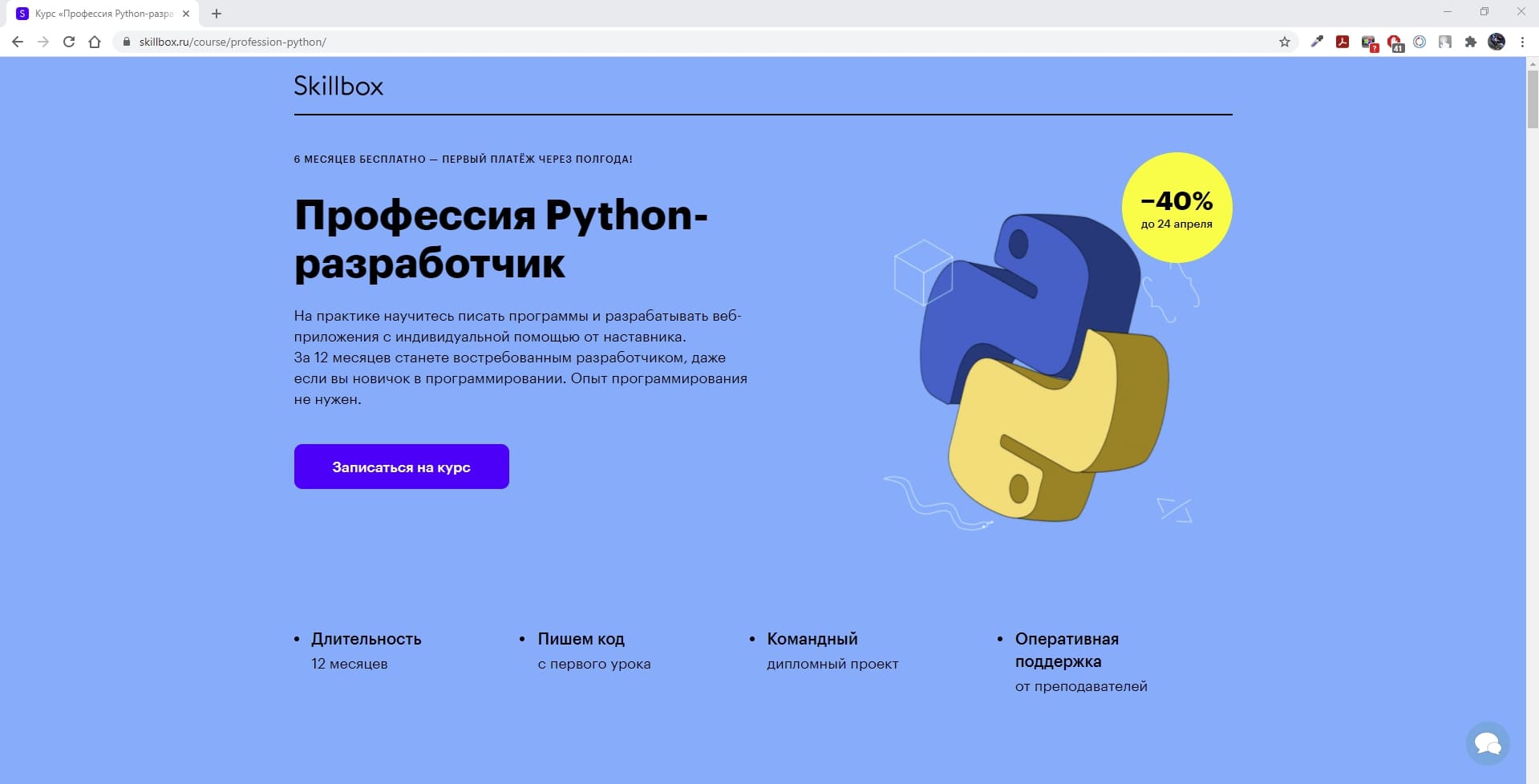Click the 'до 24 апреля' deadline text

pos(1177,224)
